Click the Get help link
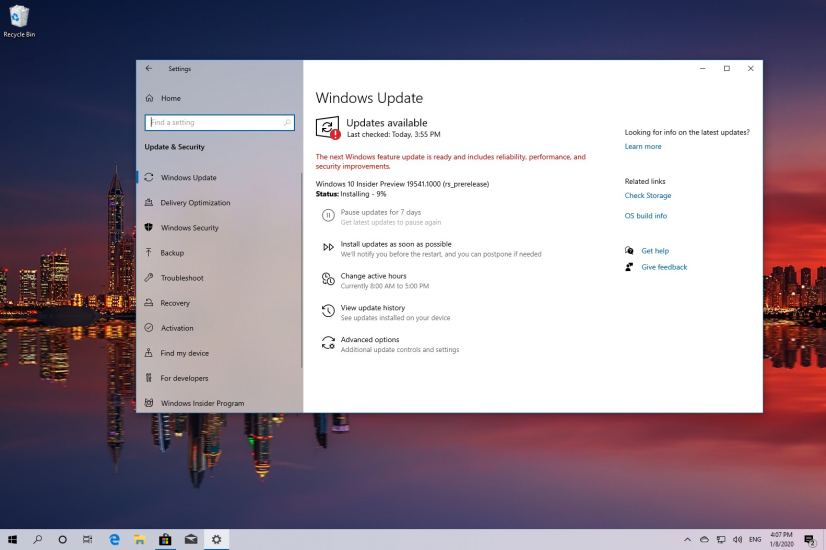The width and height of the screenshot is (826, 550). (655, 251)
